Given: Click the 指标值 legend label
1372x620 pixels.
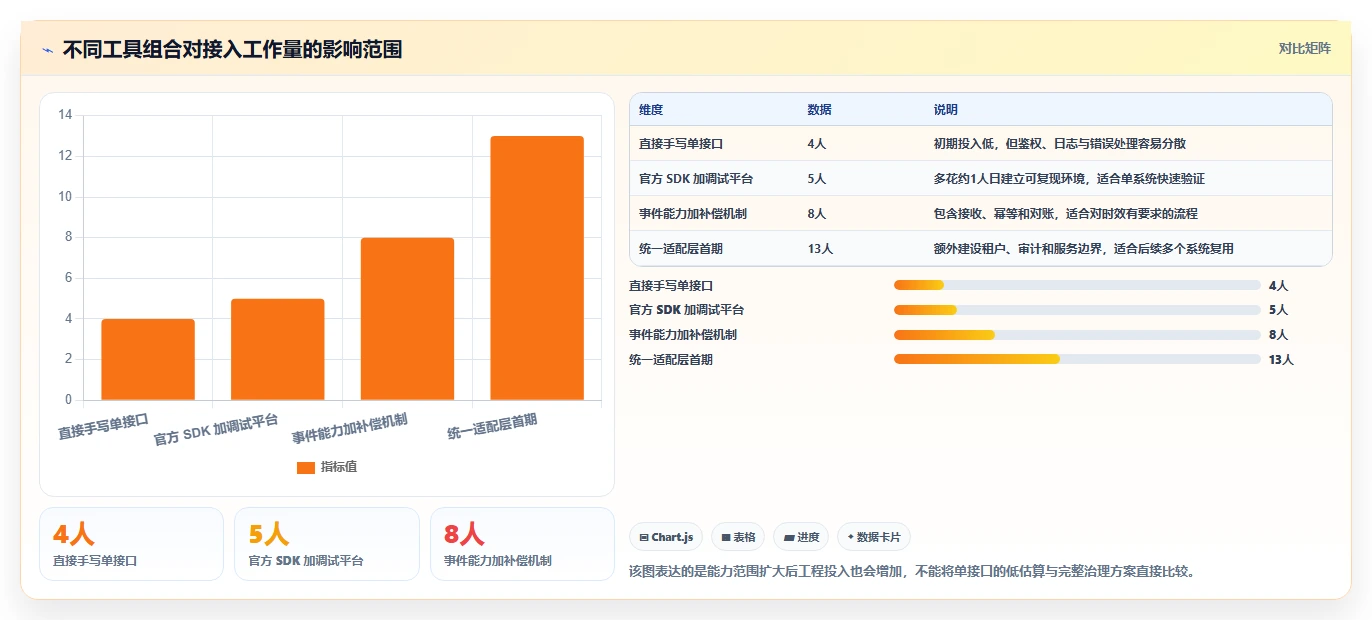Looking at the screenshot, I should [339, 467].
